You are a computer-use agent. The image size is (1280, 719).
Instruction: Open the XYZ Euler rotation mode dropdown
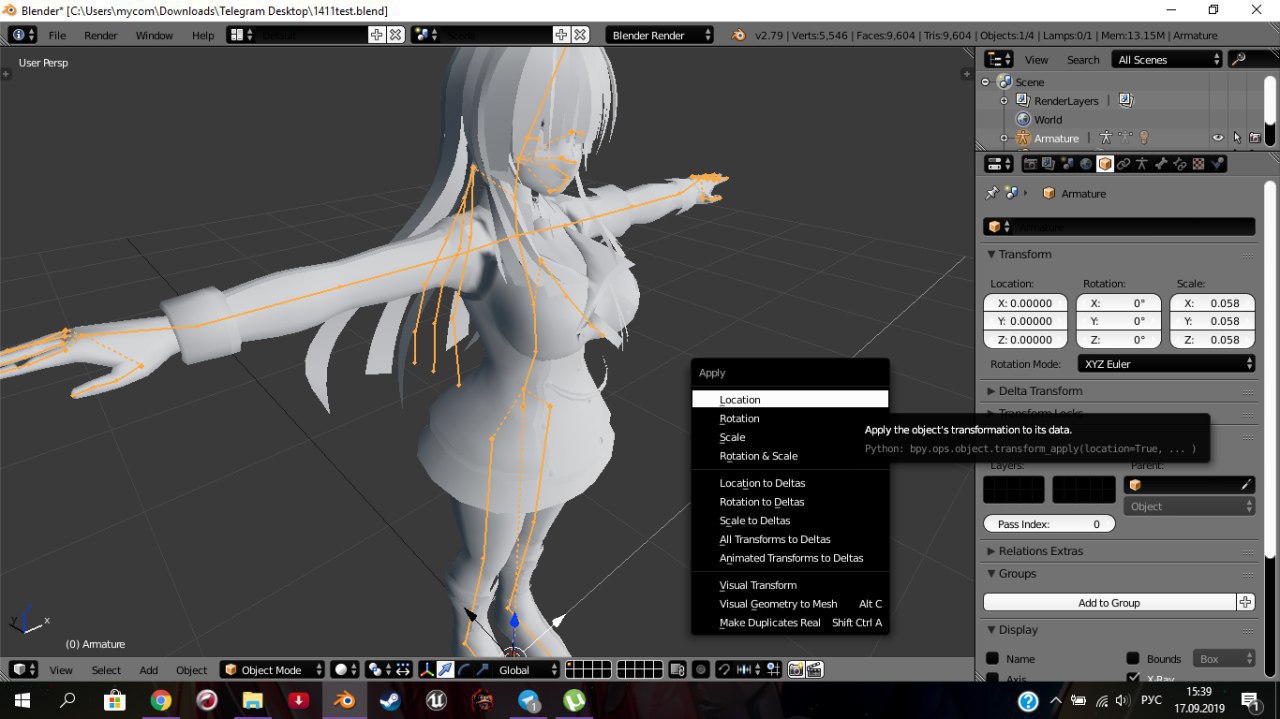click(1166, 364)
